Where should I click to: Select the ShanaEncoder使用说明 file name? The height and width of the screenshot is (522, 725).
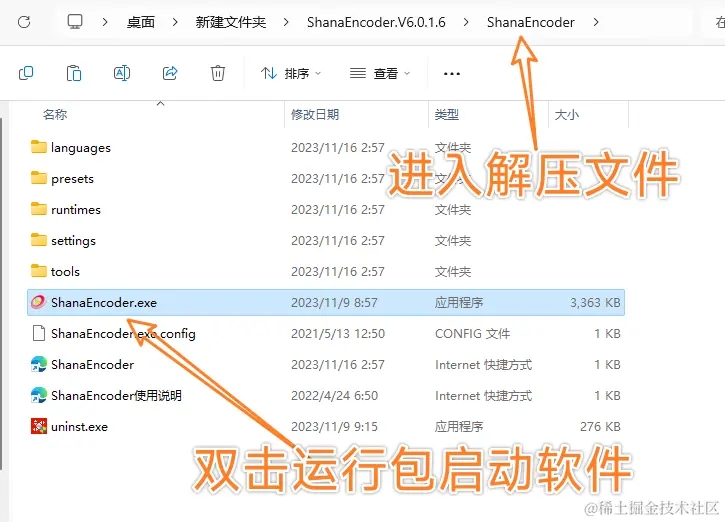click(117, 395)
